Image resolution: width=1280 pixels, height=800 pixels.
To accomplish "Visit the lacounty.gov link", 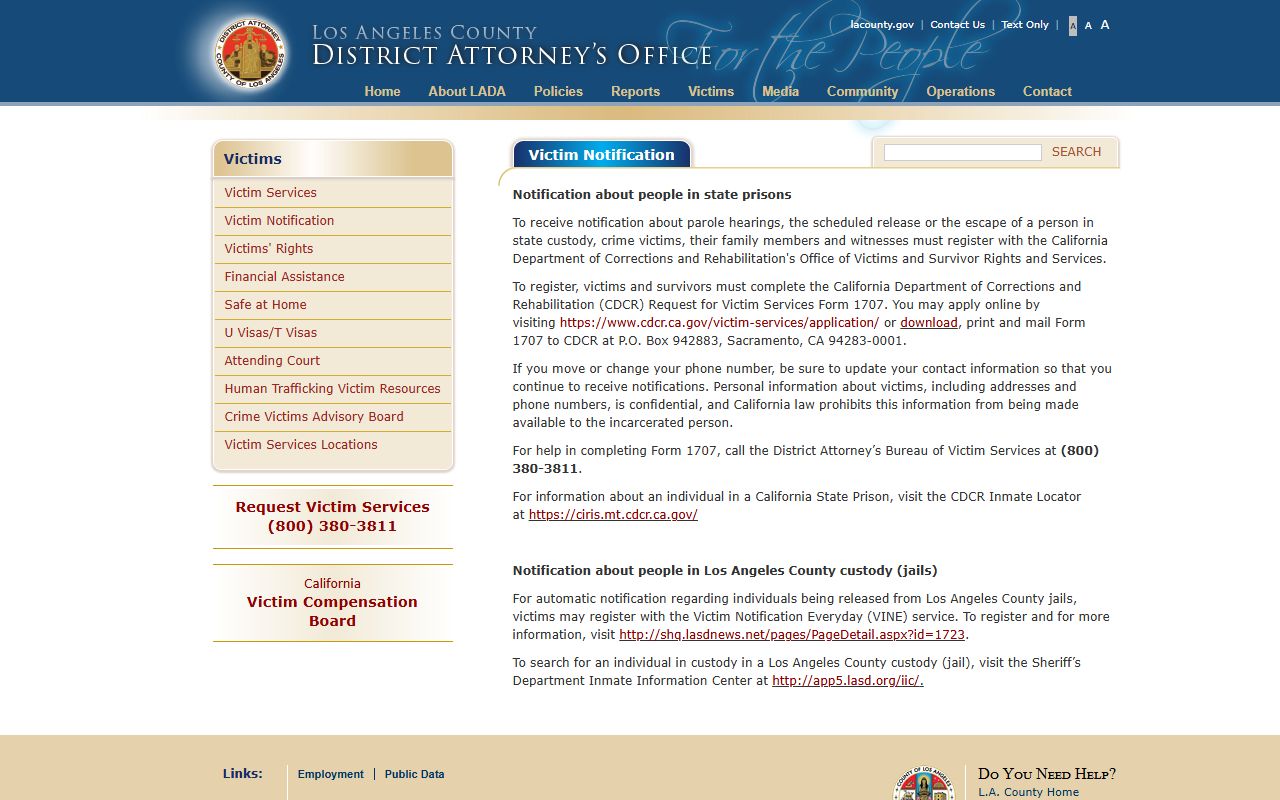I will 882,25.
